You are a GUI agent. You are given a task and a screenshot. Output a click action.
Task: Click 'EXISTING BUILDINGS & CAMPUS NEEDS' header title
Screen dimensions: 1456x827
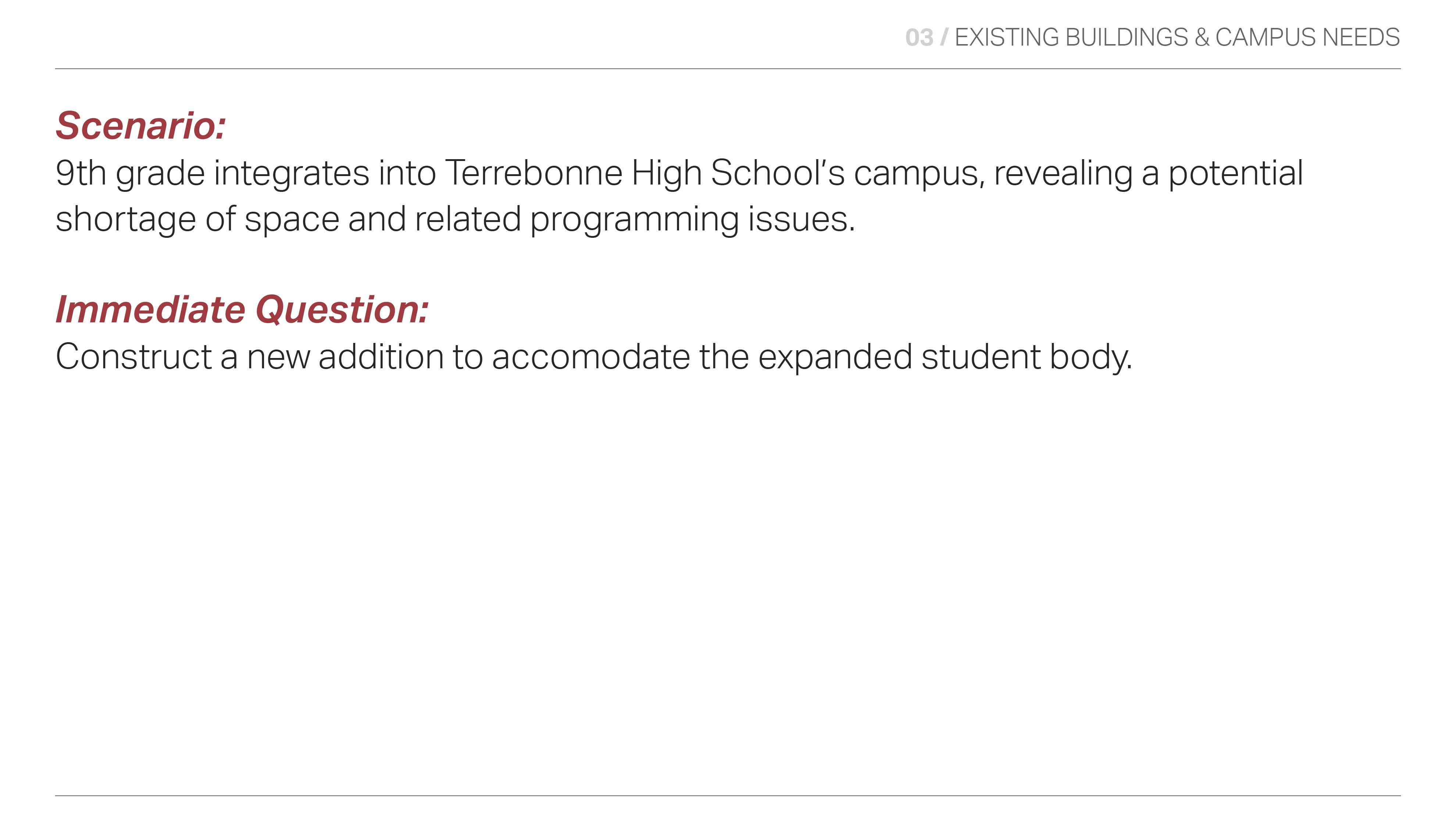click(x=1177, y=37)
